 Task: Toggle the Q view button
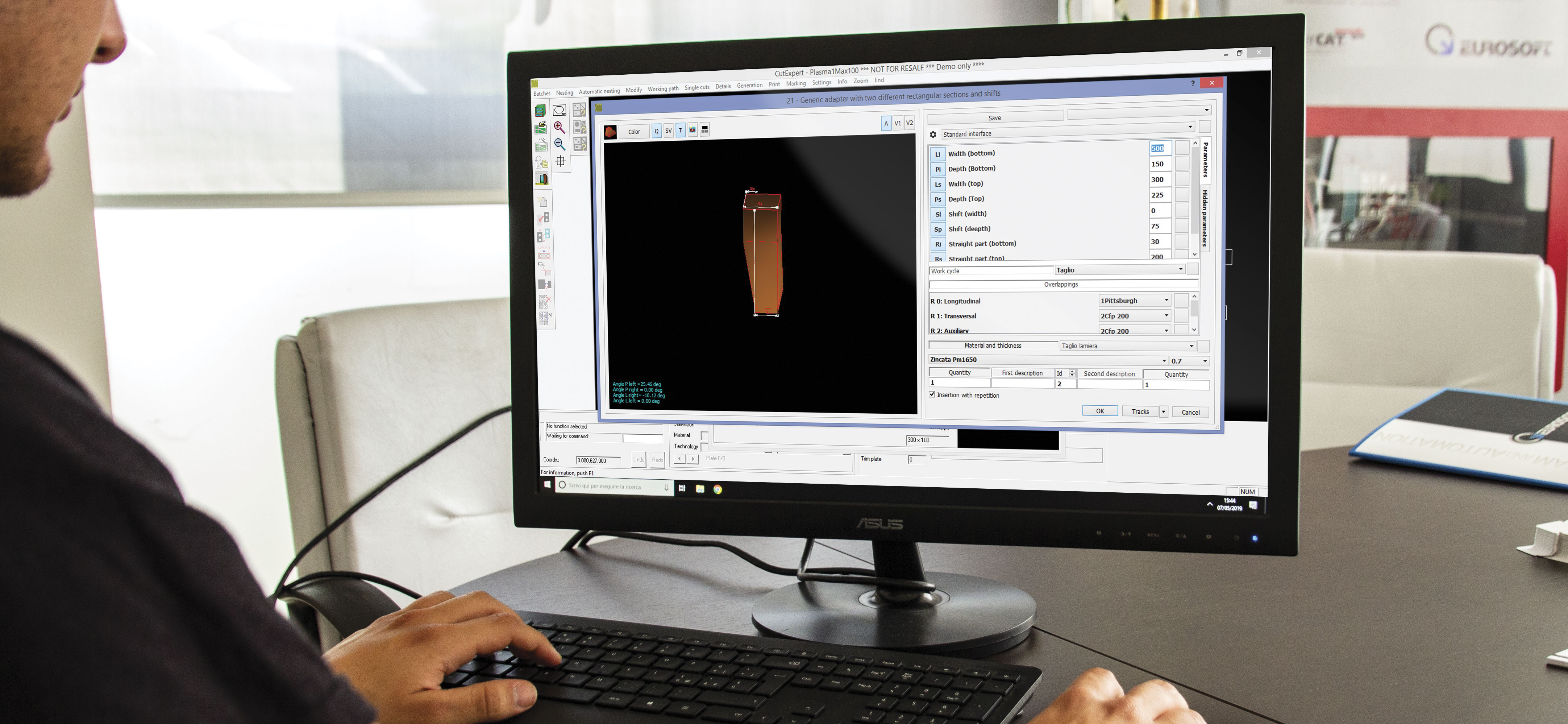pos(656,131)
